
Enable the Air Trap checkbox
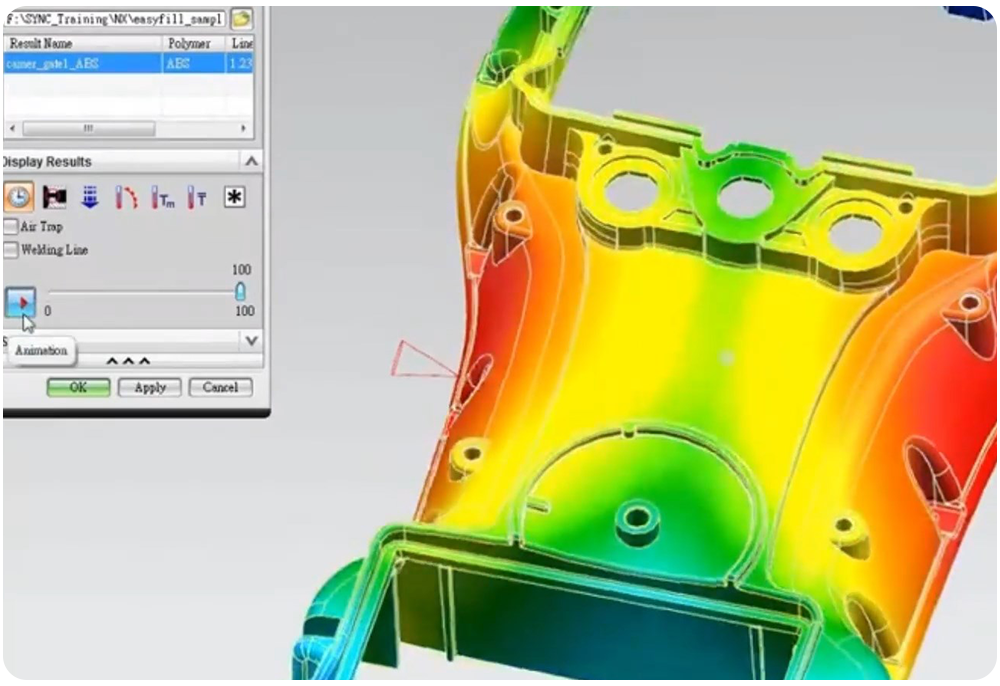click(9, 227)
